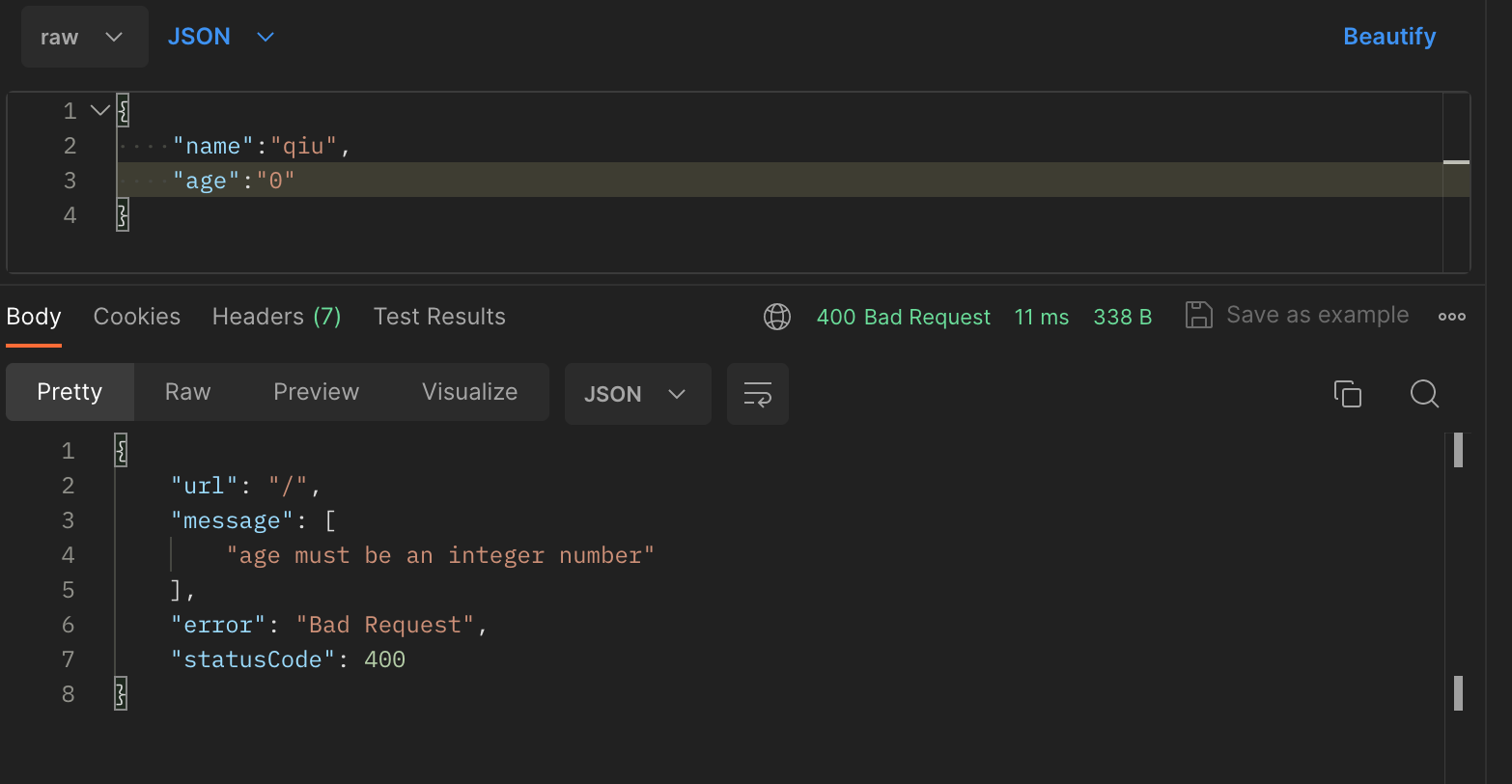
Task: Switch to the Visualize view
Action: (469, 392)
